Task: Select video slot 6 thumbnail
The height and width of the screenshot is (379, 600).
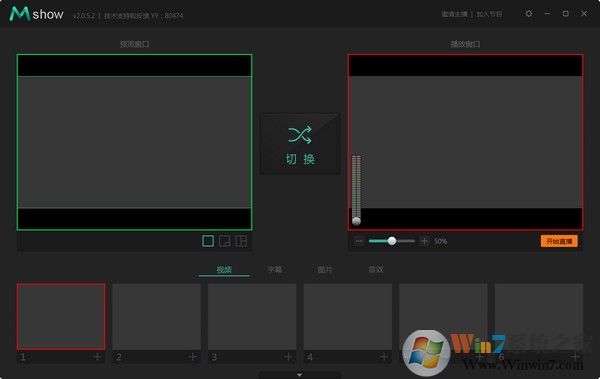Action: click(x=539, y=317)
